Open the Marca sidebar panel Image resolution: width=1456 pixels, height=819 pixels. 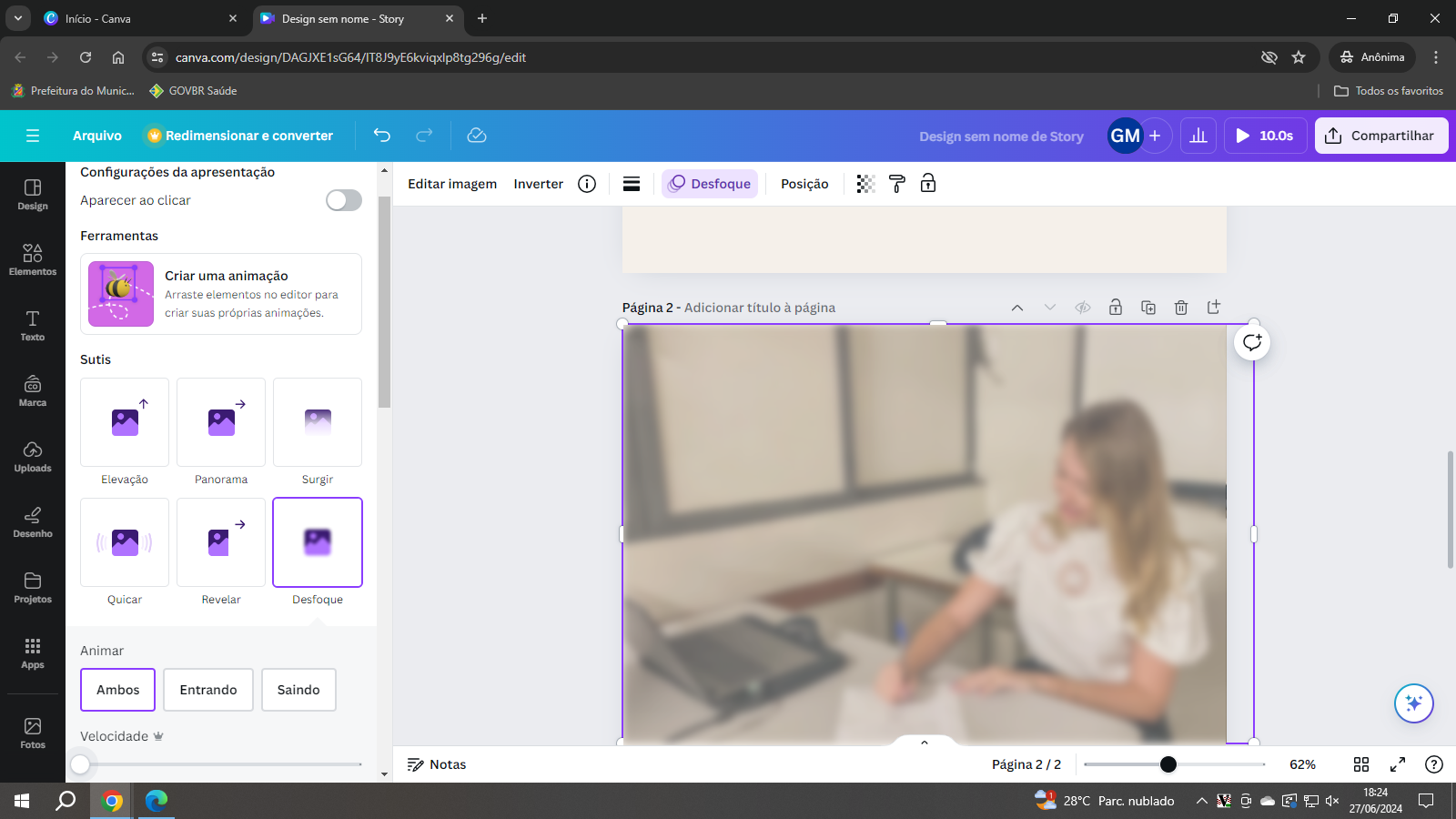pyautogui.click(x=33, y=391)
